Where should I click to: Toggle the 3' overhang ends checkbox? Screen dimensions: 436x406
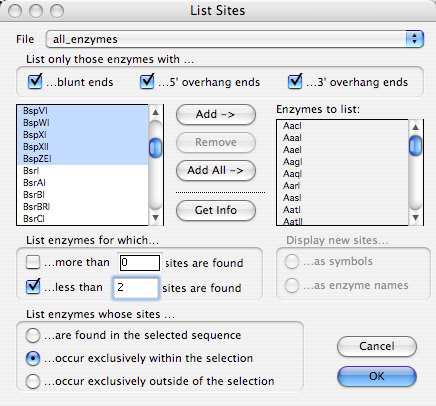tap(295, 81)
